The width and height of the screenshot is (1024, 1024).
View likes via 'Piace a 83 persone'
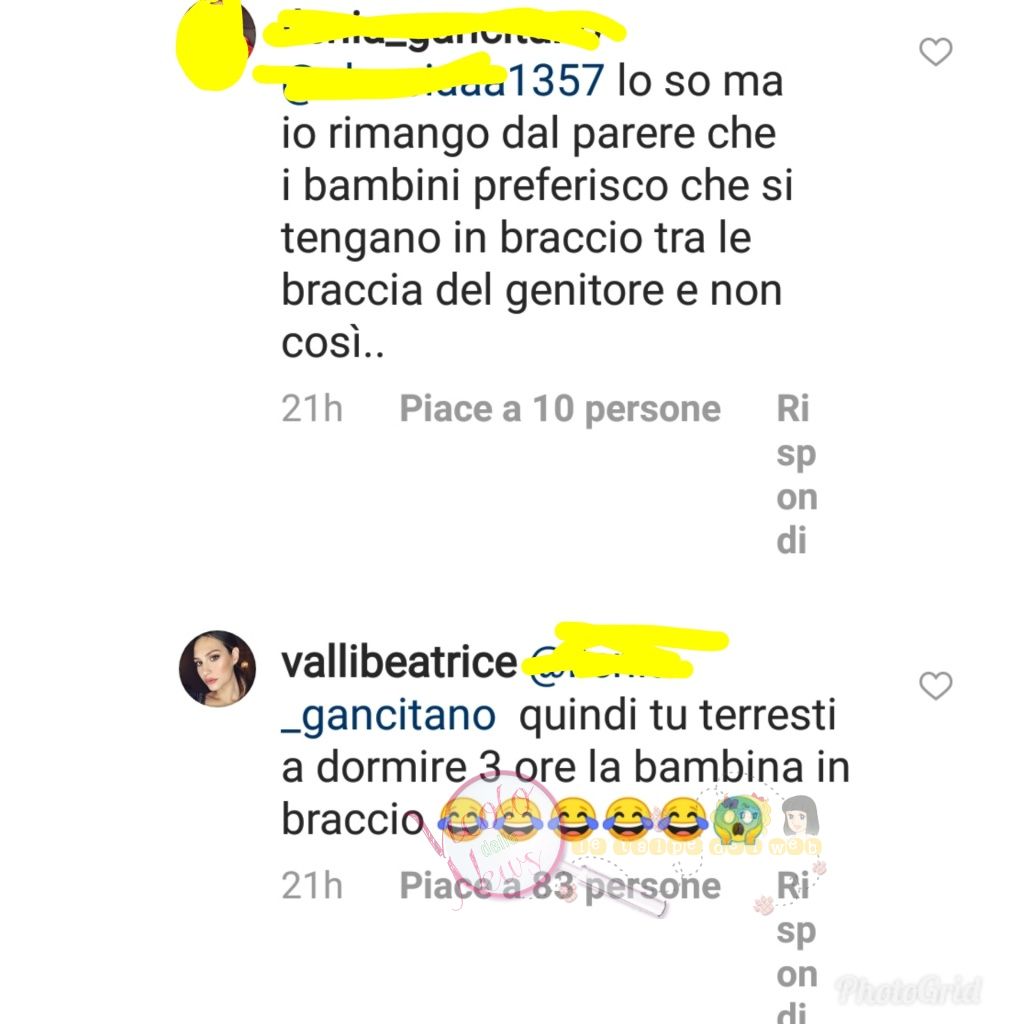560,886
